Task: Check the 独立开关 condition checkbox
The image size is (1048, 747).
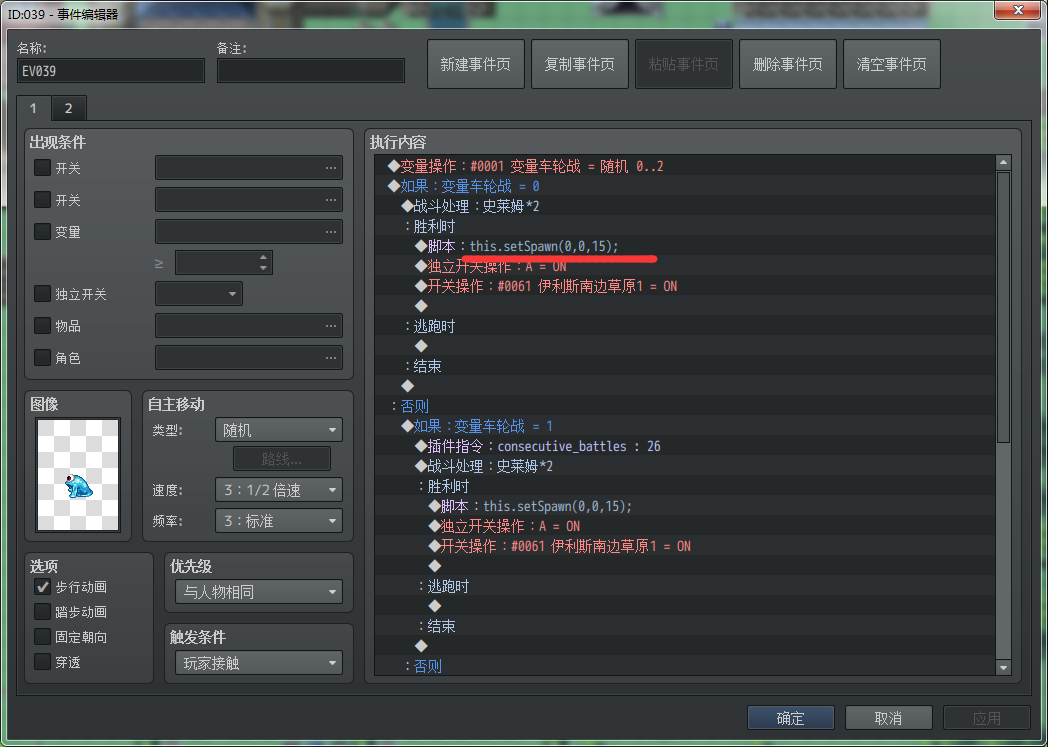Action: (x=42, y=293)
